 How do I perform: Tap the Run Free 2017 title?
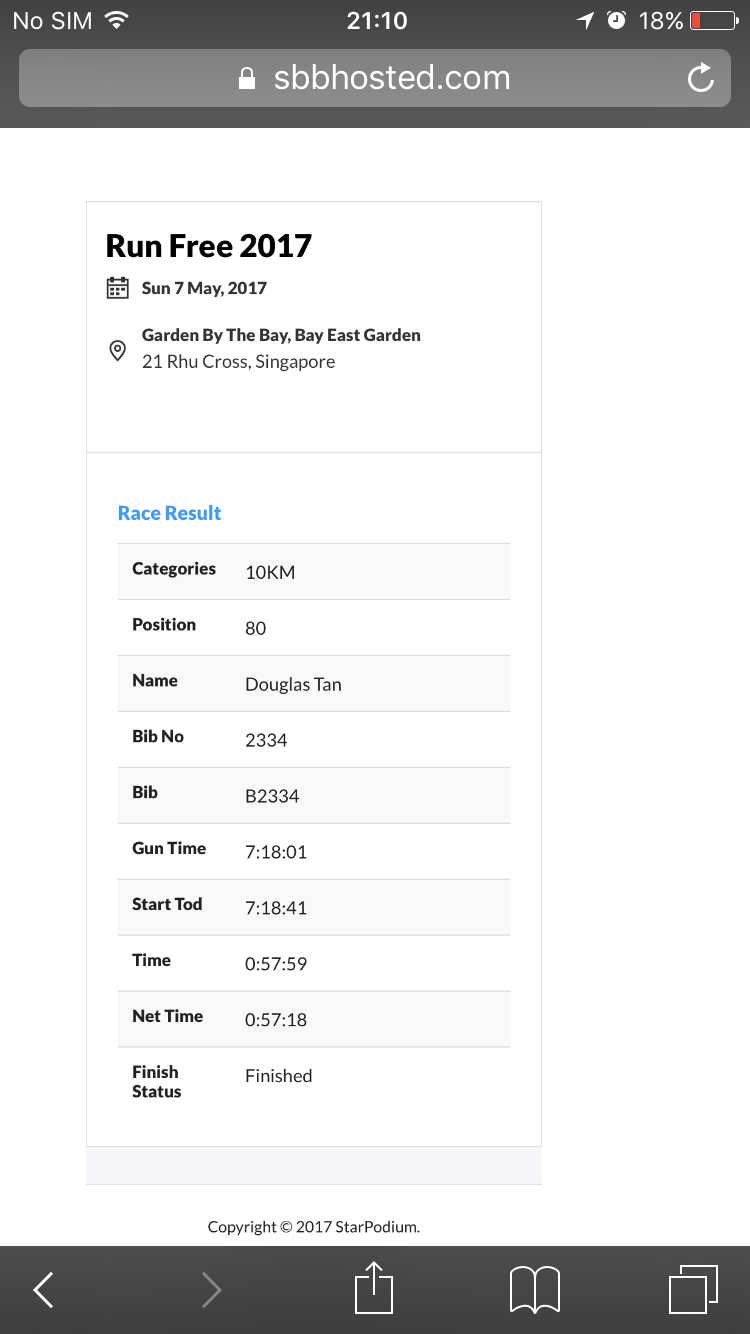tap(209, 246)
